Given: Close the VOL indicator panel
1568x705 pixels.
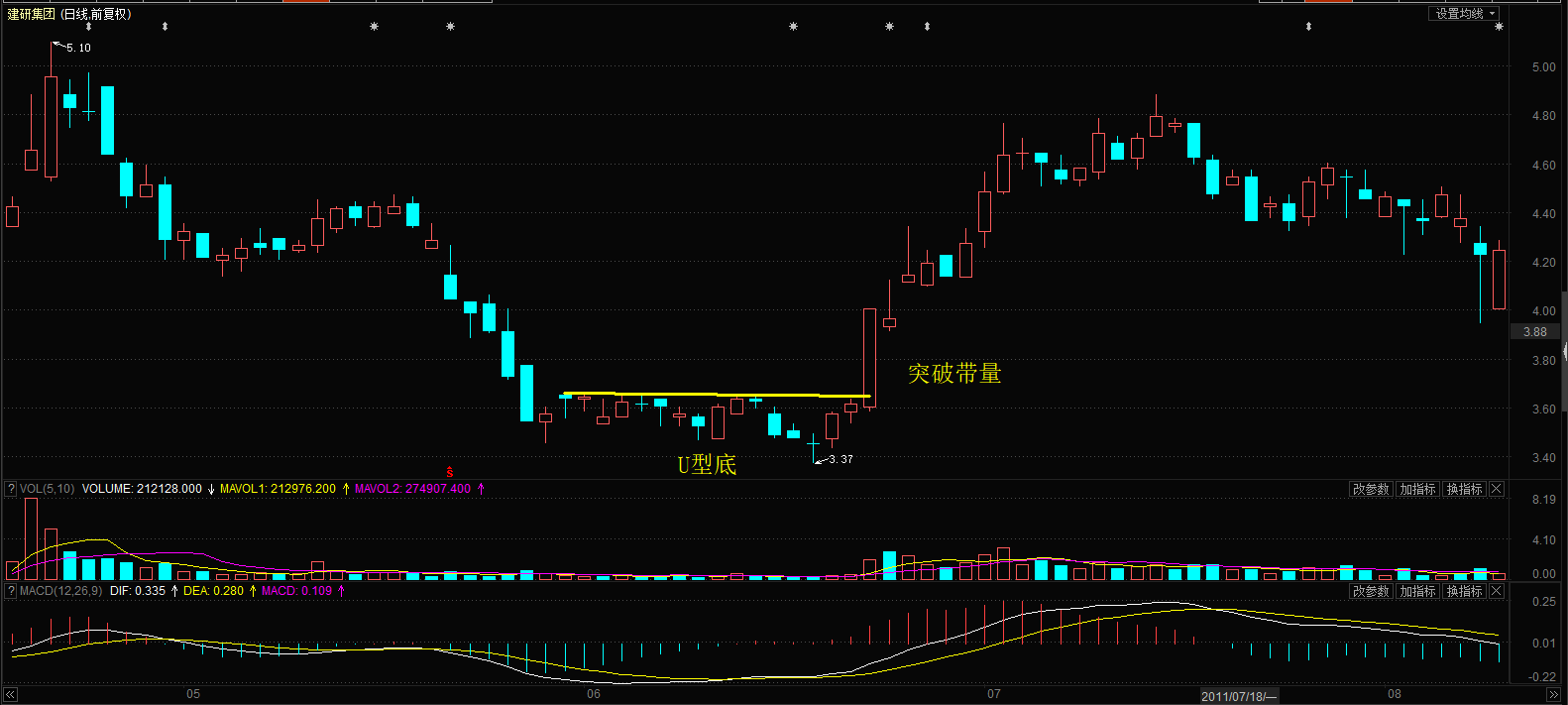Looking at the screenshot, I should point(1497,489).
